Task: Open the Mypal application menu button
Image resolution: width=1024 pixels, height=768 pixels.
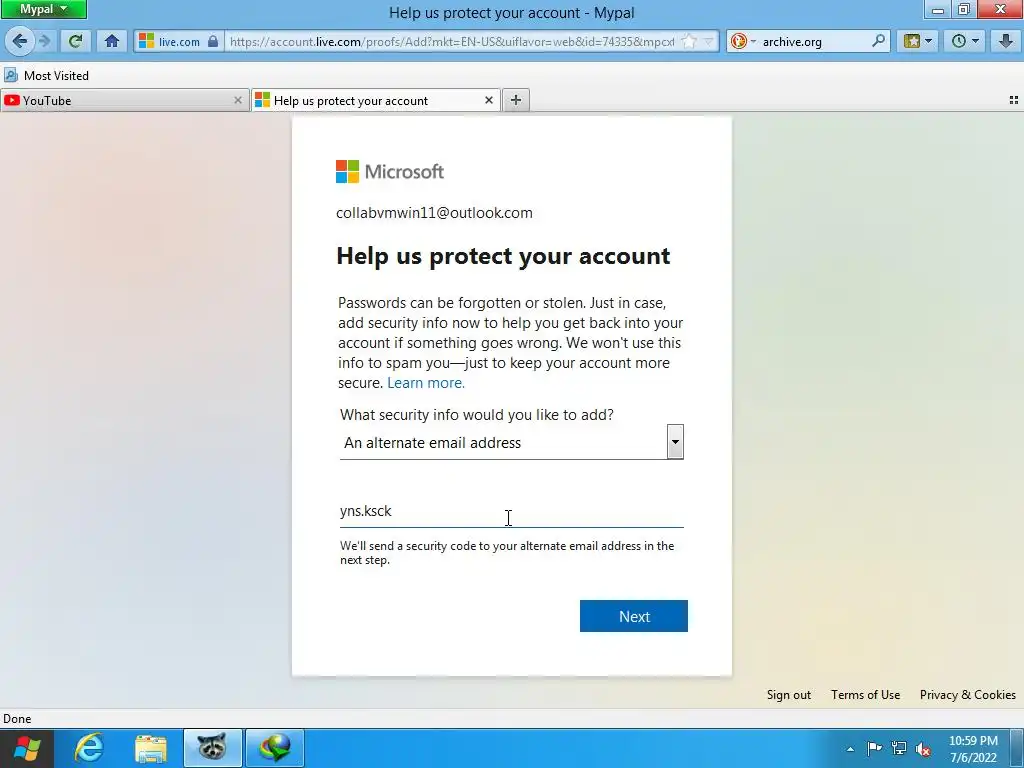Action: (43, 9)
